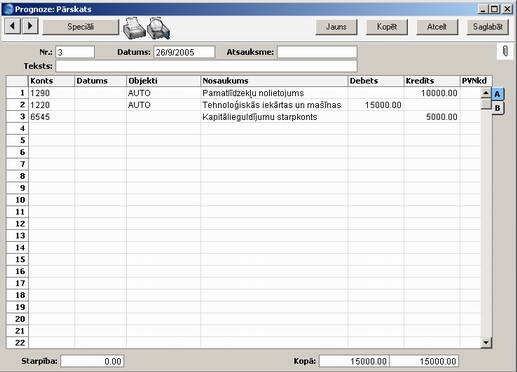Select account cell 1220

(x=52, y=105)
